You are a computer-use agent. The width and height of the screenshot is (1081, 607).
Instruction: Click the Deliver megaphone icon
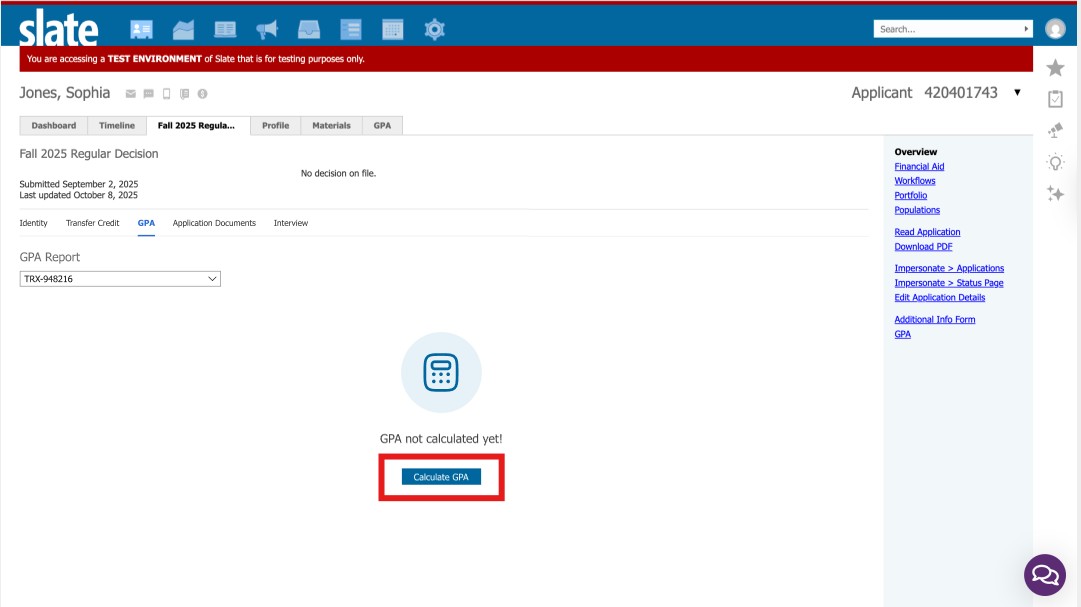click(266, 29)
